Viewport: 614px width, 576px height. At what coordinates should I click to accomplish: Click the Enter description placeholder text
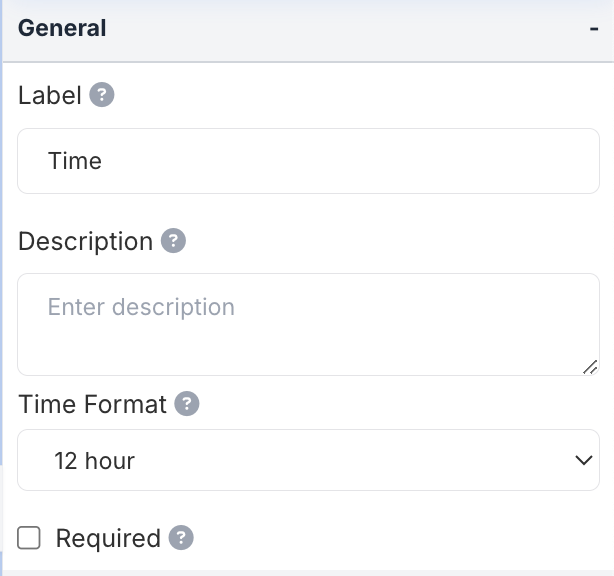click(x=141, y=307)
